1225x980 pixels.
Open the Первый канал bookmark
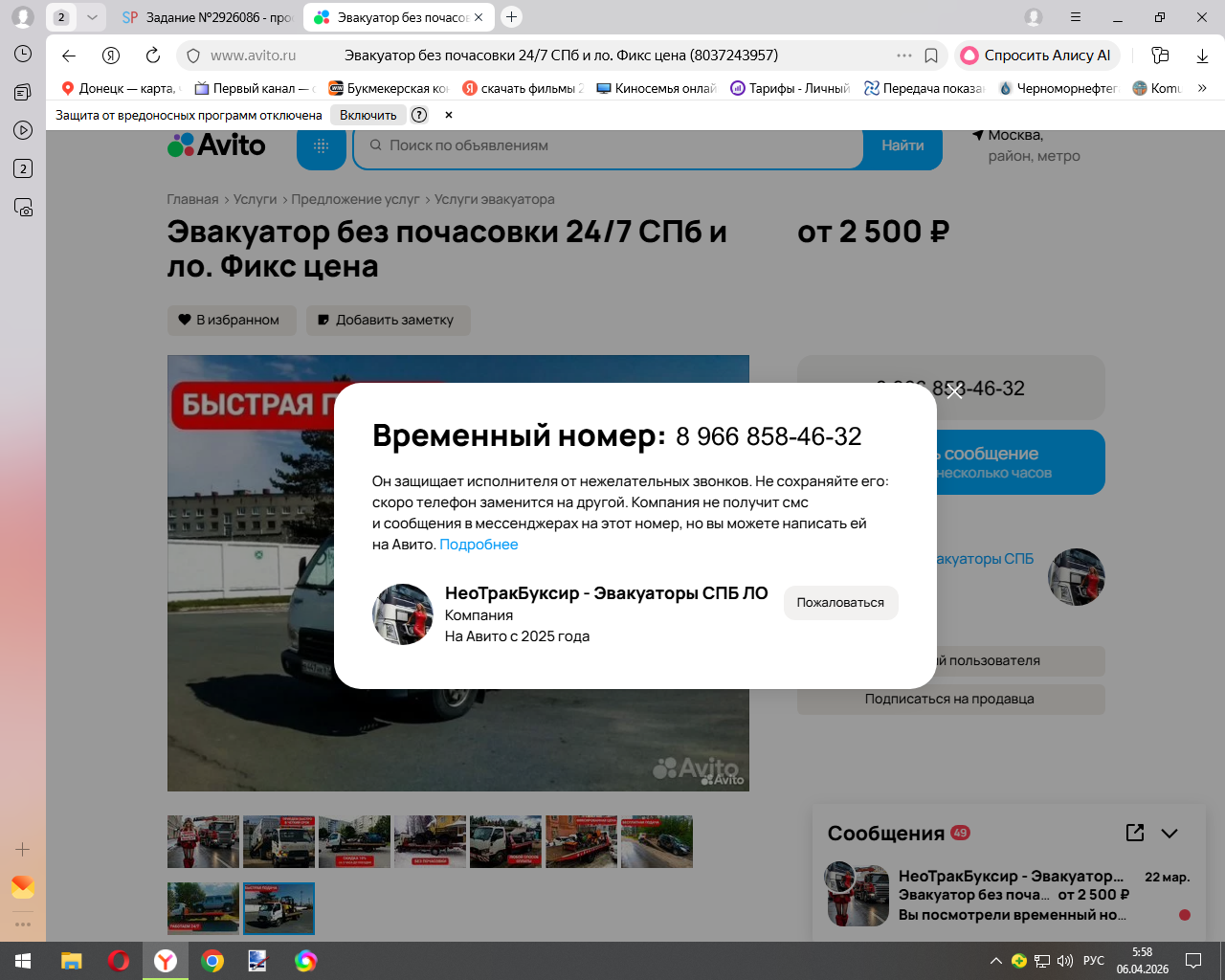coord(255,88)
